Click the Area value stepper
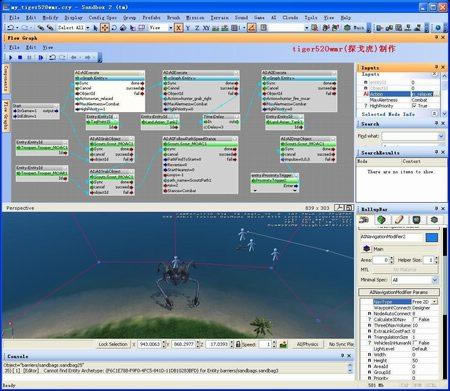The width and height of the screenshot is (450, 391). (x=392, y=260)
